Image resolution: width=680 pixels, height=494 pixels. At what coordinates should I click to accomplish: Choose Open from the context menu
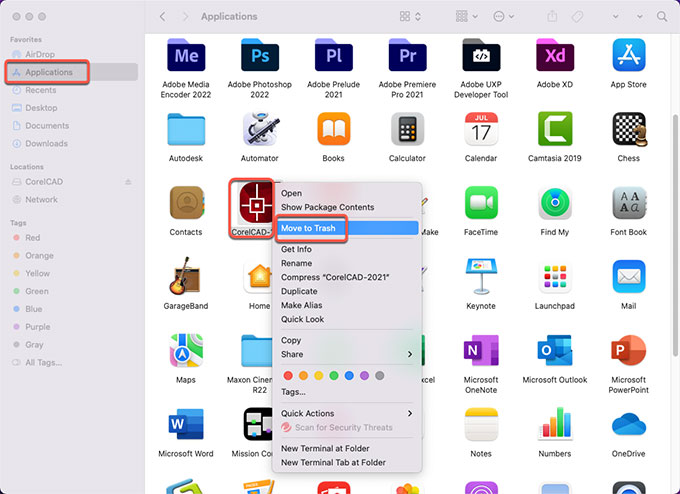[x=347, y=193]
